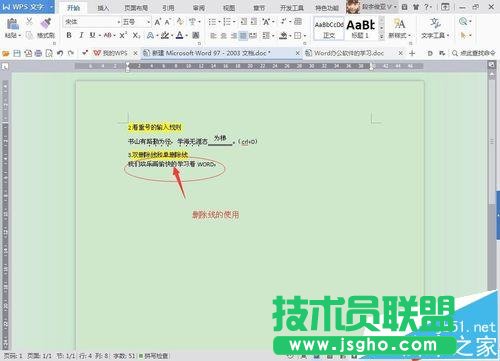Screen dimensions: 500x361
Task: Click the character shading icon
Action: [x=196, y=35]
